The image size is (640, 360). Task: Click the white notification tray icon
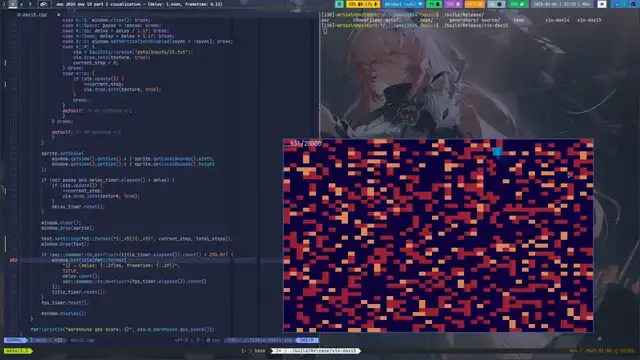click(x=602, y=4)
